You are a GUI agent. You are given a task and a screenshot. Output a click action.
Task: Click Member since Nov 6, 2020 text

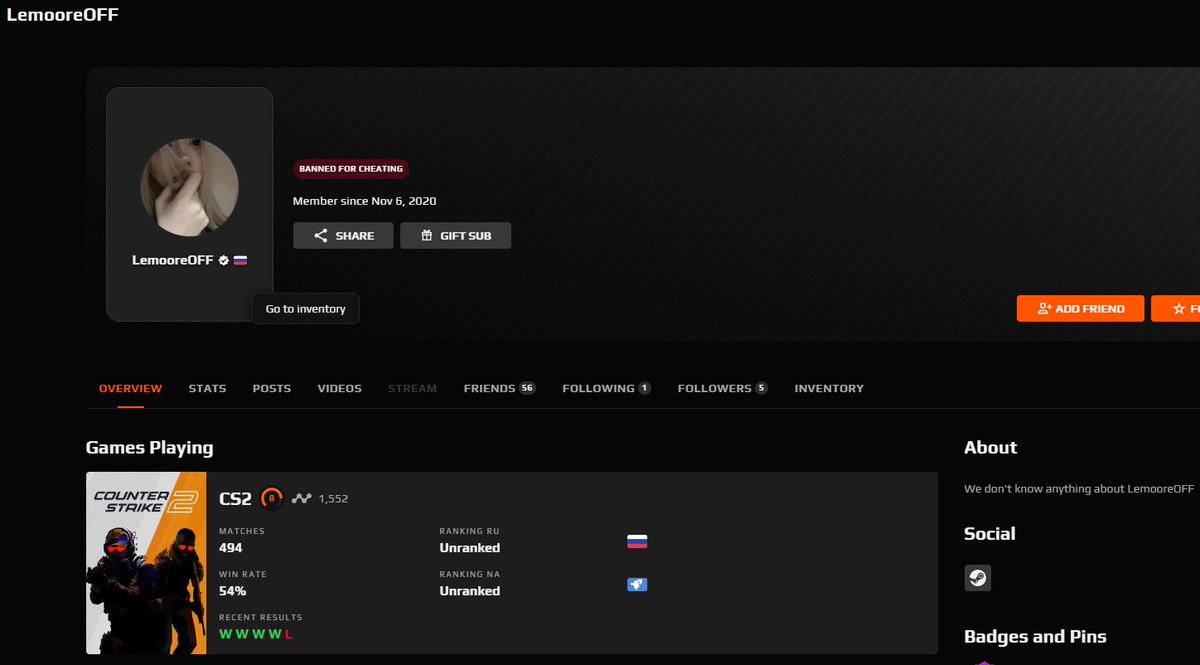tap(364, 201)
